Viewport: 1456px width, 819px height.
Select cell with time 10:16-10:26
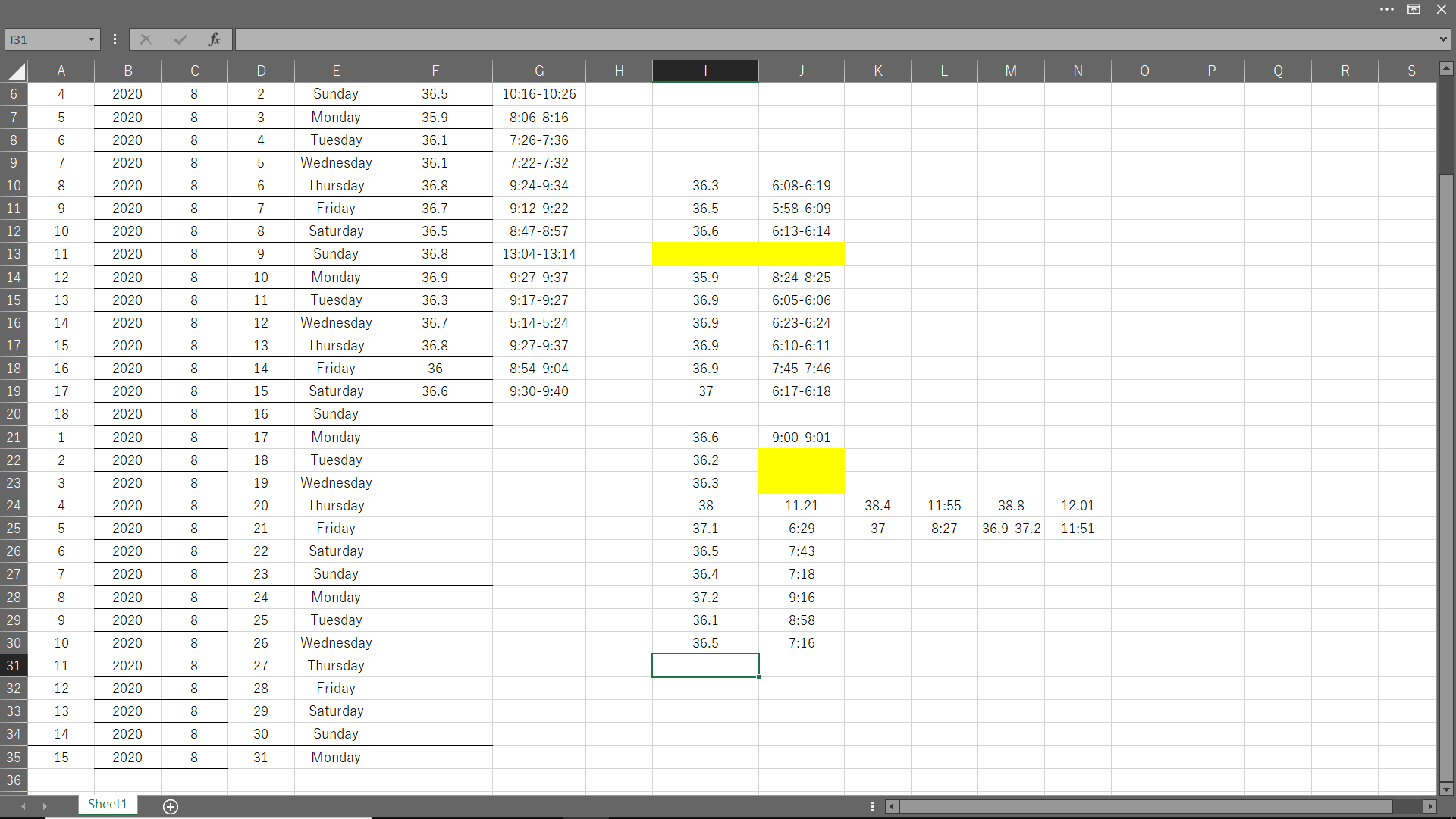pos(539,94)
